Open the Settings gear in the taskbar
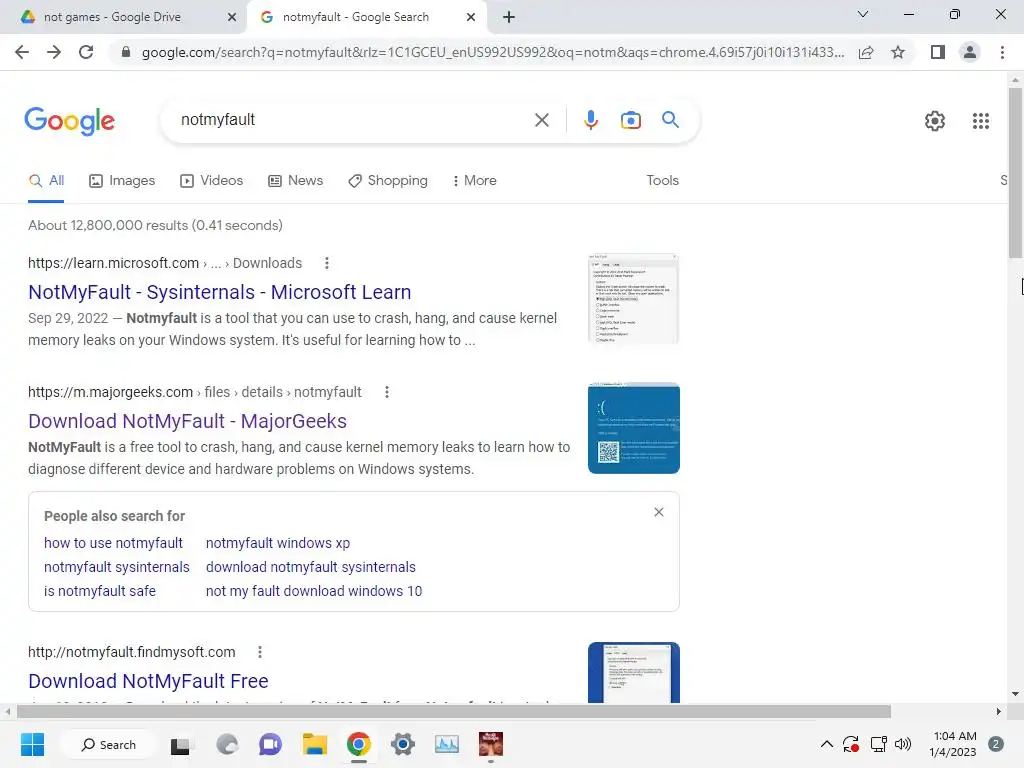The image size is (1024, 768). [403, 744]
